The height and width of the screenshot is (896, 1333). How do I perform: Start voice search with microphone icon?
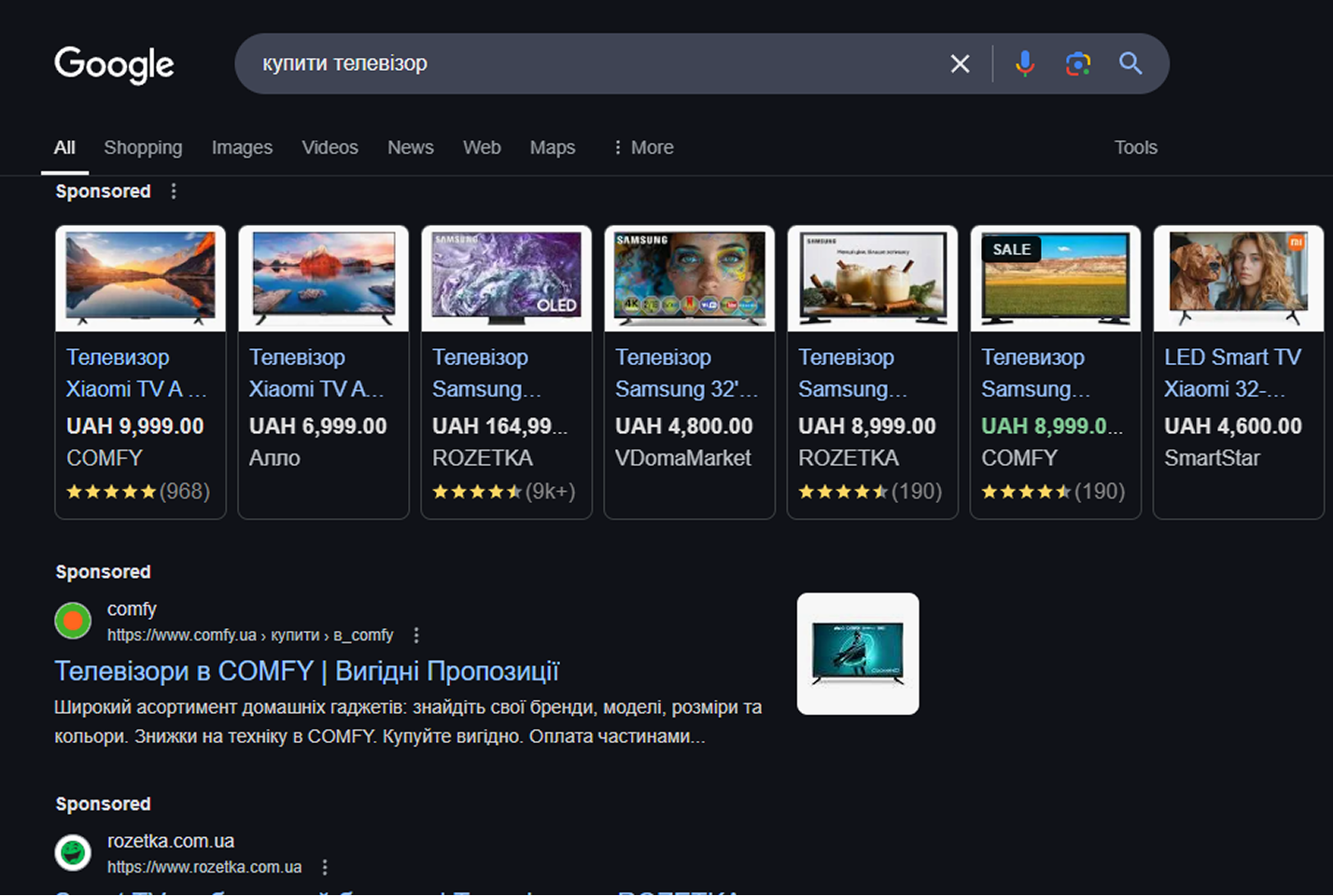1024,63
